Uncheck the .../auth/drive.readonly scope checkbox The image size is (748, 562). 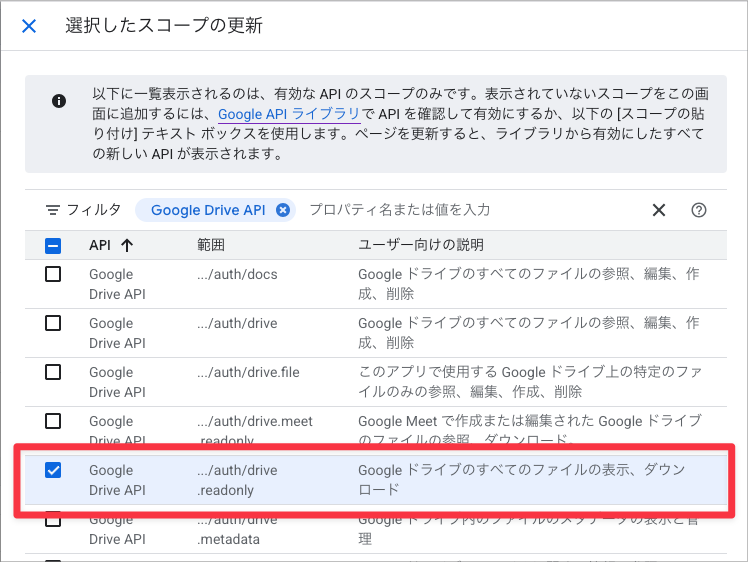53,470
